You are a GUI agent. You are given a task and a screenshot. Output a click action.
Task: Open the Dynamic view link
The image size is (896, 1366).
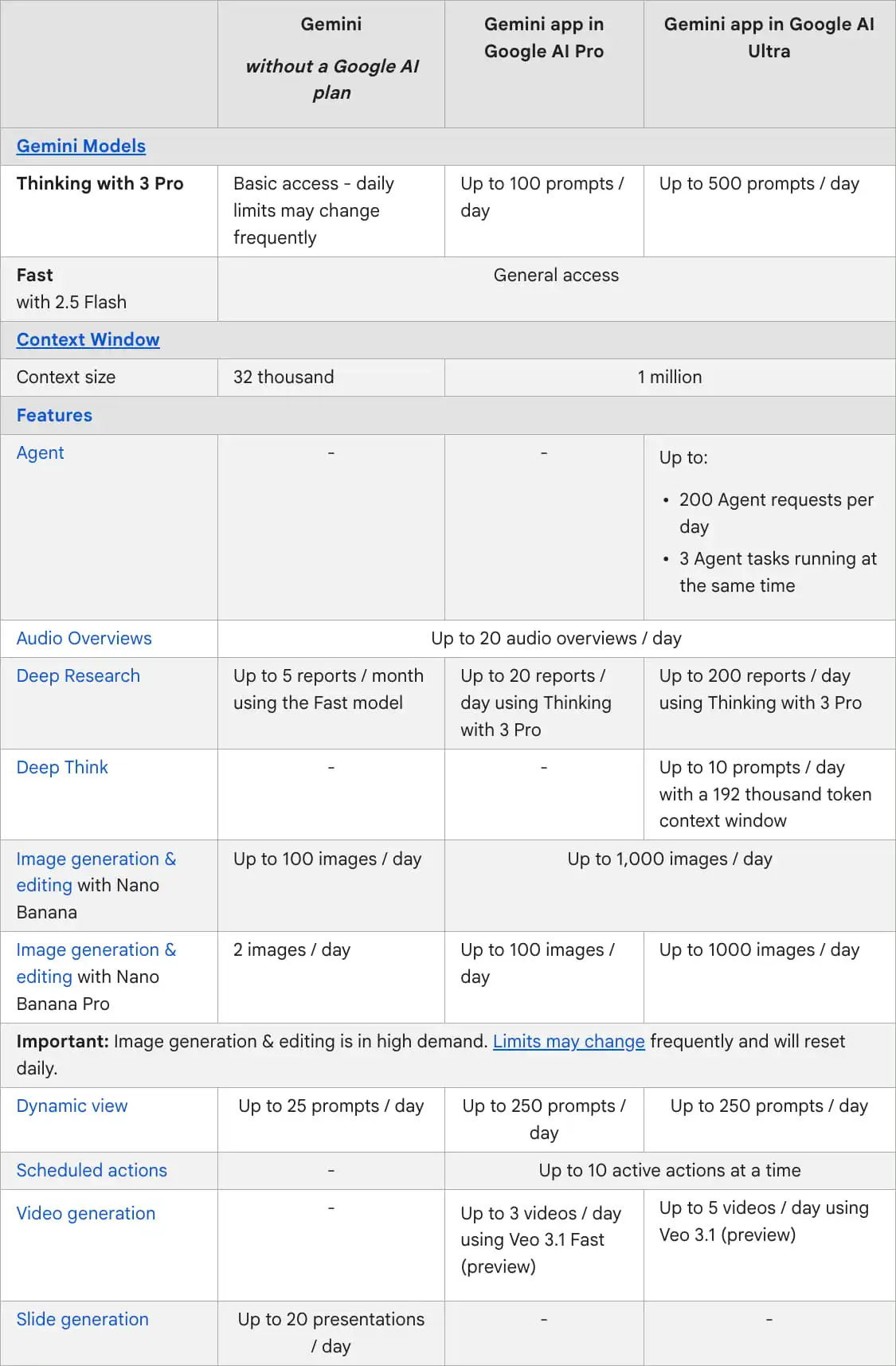pyautogui.click(x=72, y=1106)
